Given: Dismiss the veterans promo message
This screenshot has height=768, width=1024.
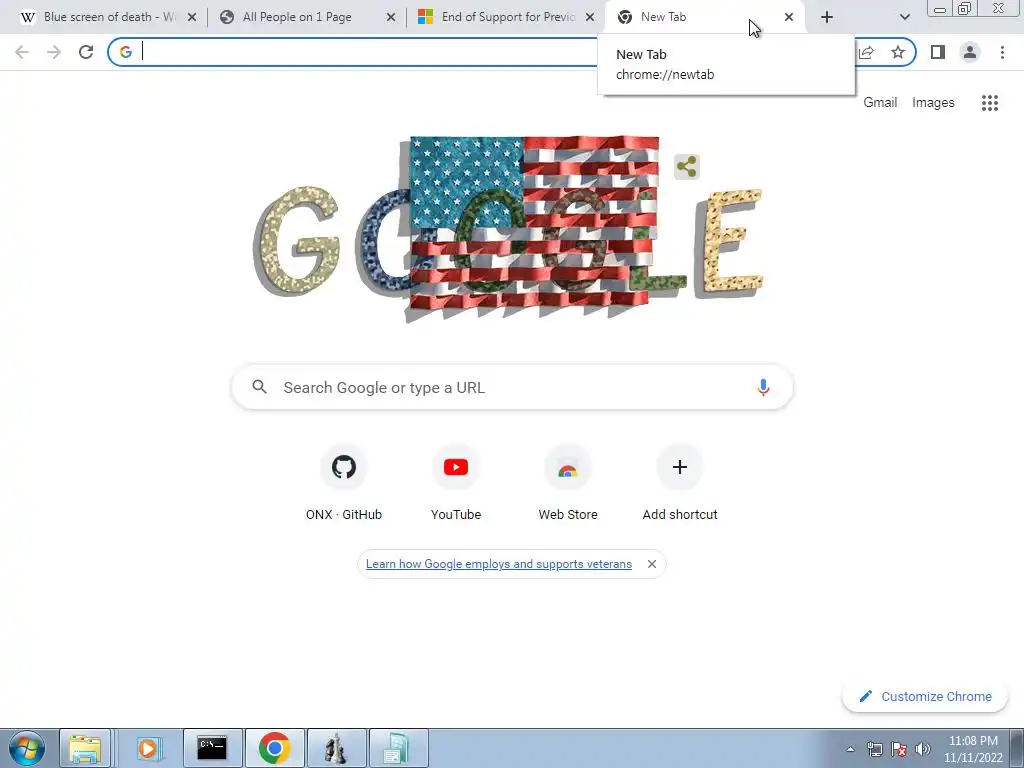Looking at the screenshot, I should [652, 564].
